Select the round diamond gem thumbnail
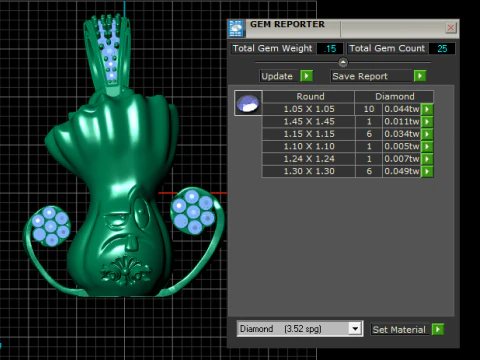 tap(248, 103)
